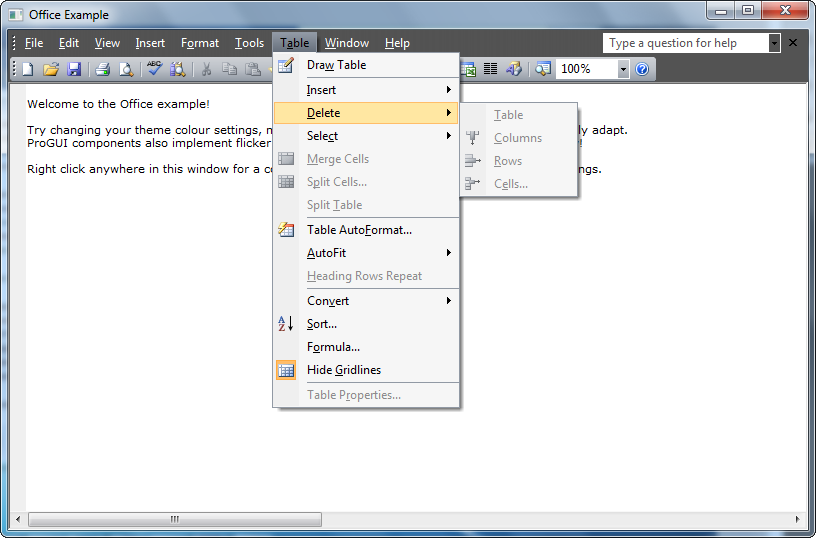Screen dimensions: 816x538
Task: Click the horizontal scrollbar thumb
Action: (x=175, y=520)
